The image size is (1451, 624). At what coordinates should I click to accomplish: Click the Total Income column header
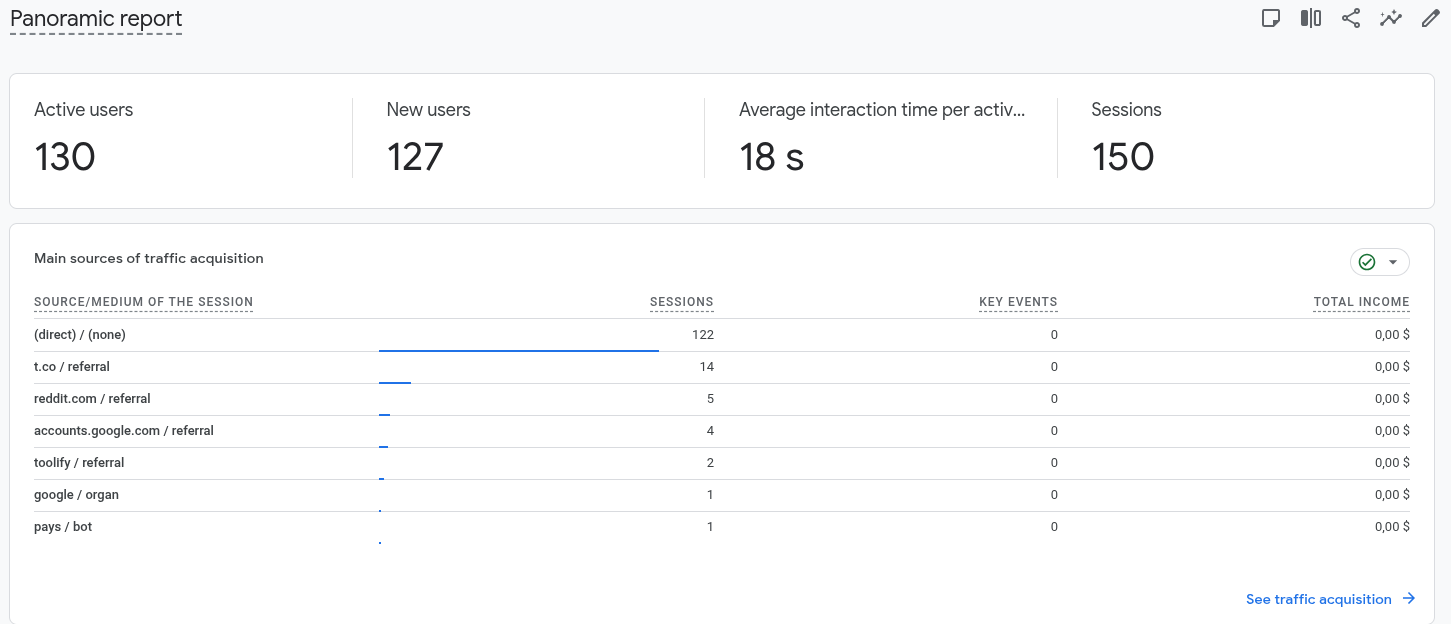[x=1361, y=302]
